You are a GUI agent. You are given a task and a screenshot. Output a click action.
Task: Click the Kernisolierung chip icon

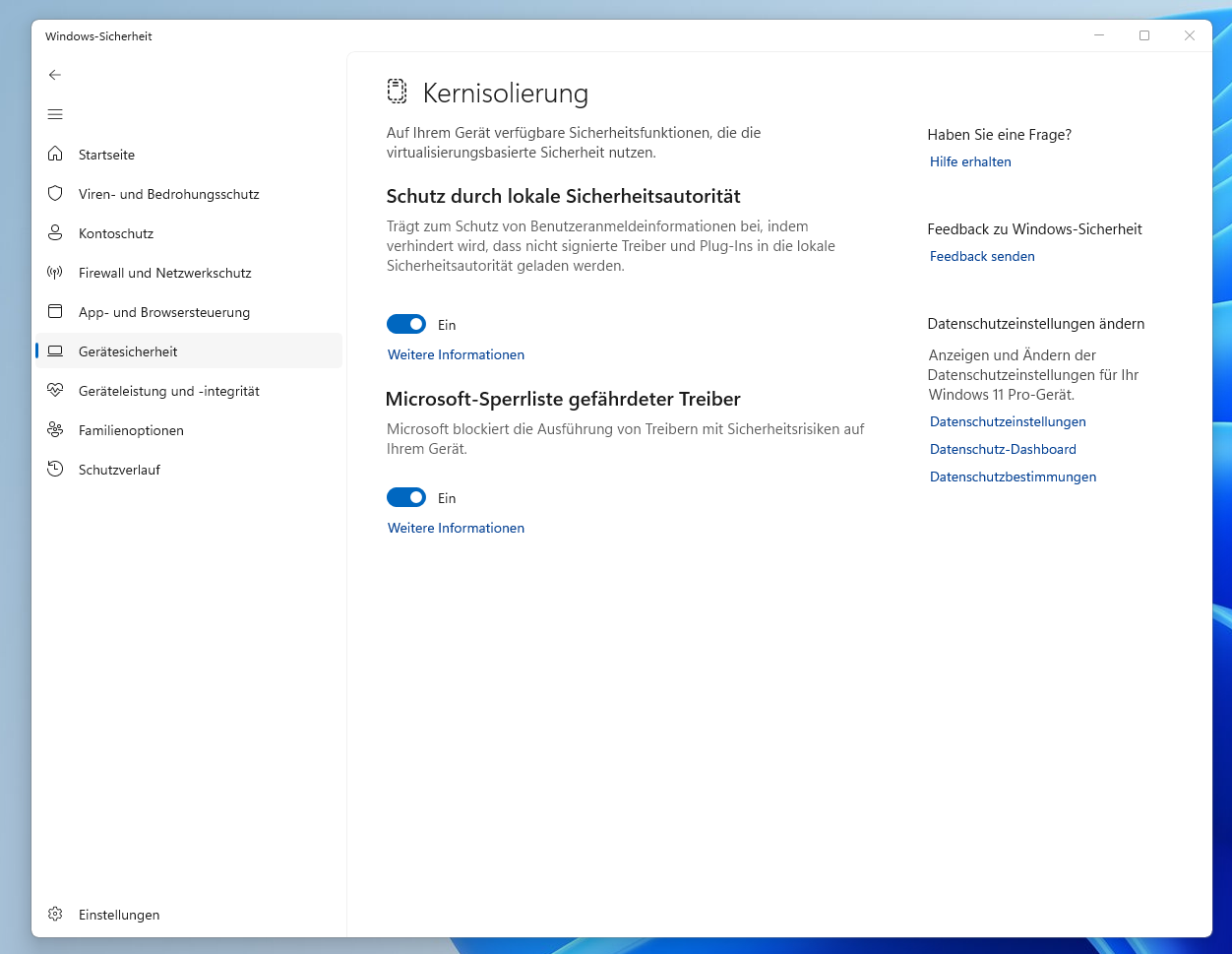point(397,93)
